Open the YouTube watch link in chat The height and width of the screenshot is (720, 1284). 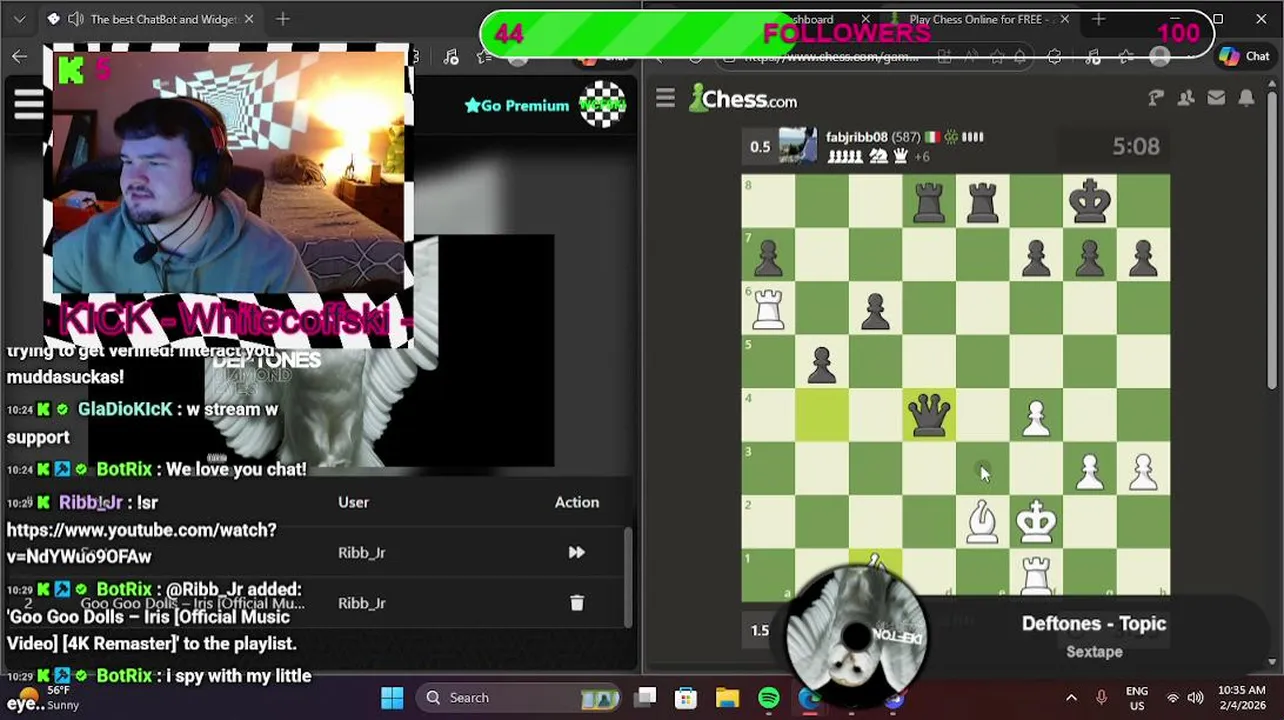point(141,543)
